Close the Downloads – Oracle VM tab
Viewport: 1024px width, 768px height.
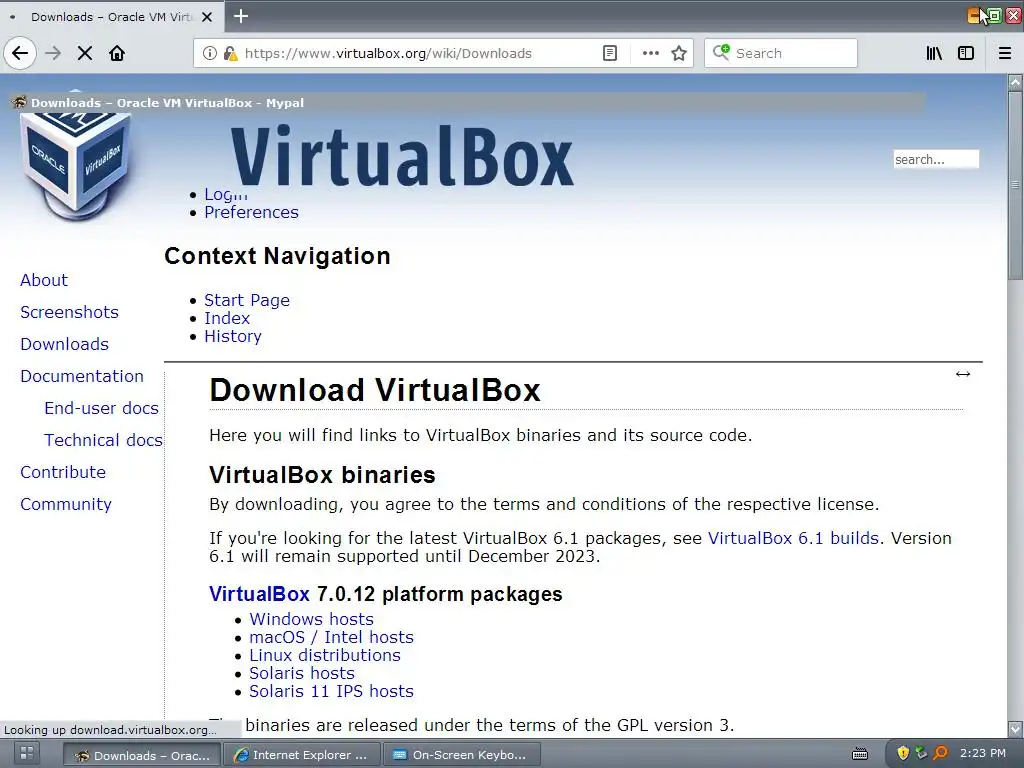(x=207, y=17)
